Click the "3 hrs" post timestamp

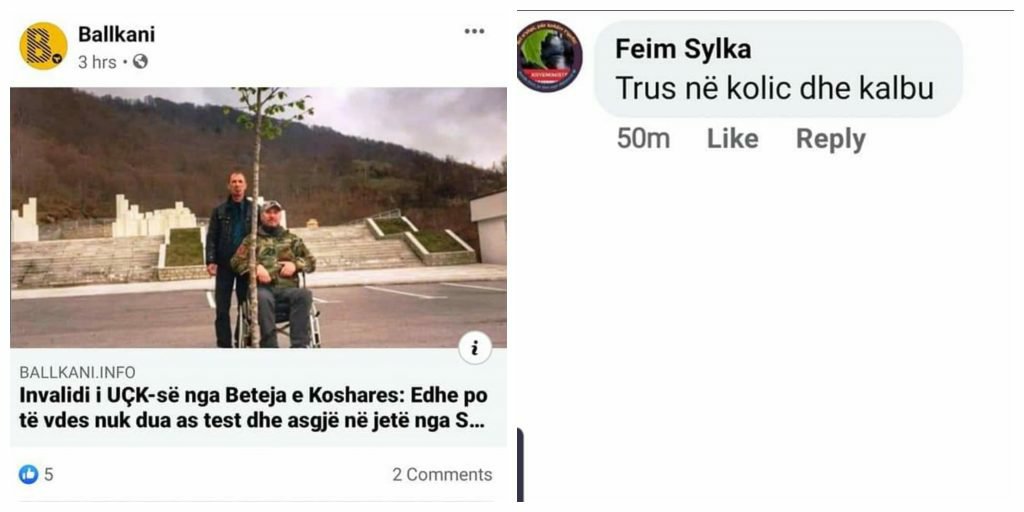pos(97,62)
